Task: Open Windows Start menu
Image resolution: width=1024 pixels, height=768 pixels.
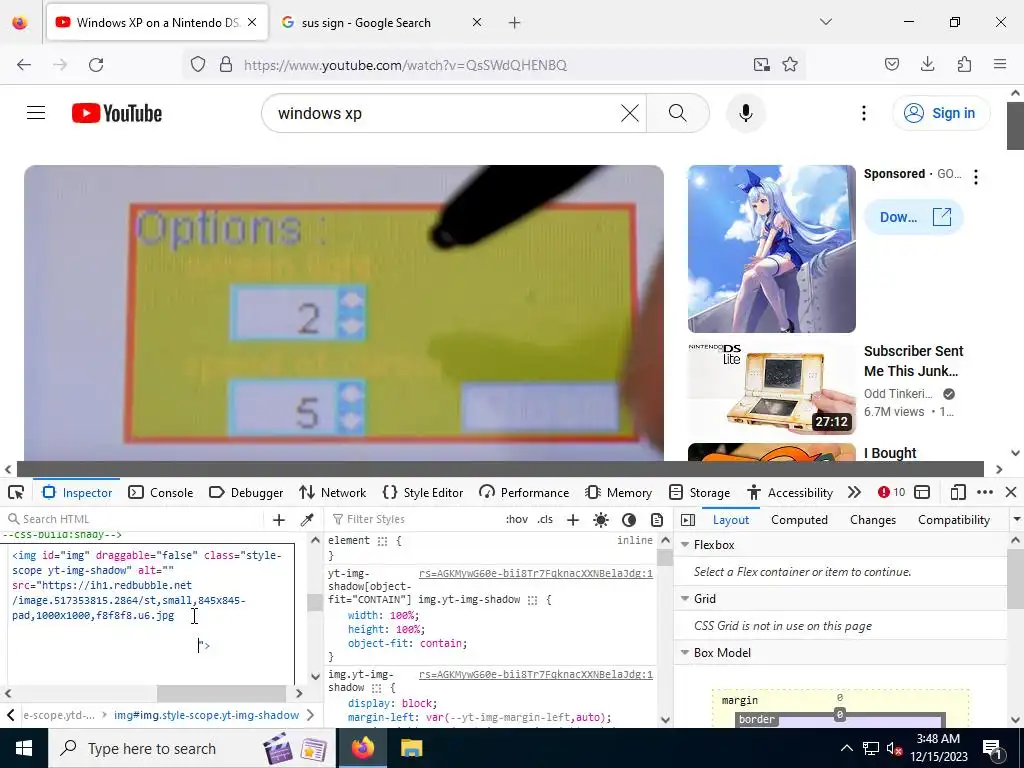Action: [x=24, y=748]
